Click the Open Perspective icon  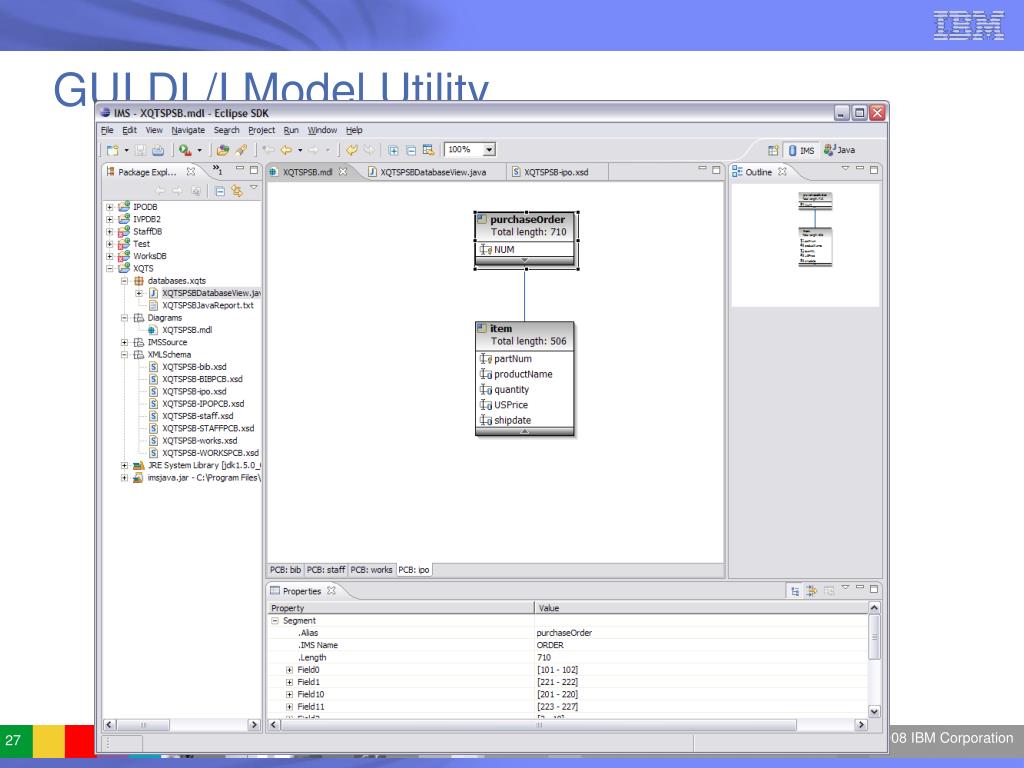coord(773,150)
